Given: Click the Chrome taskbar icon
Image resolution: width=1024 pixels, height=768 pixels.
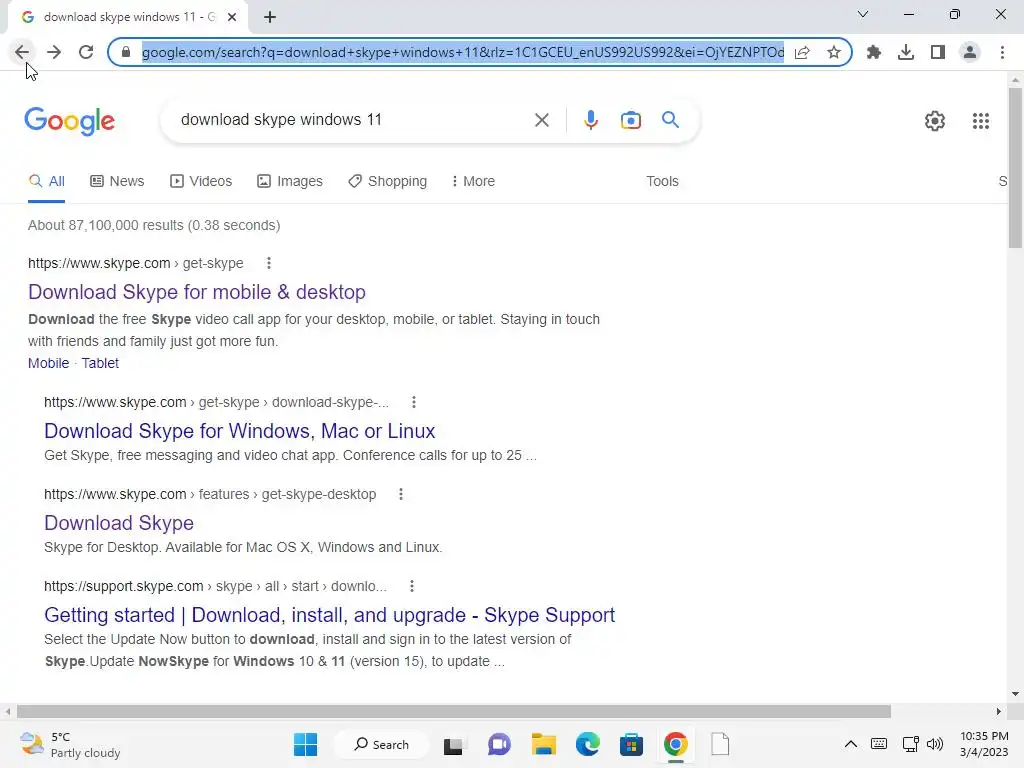Looking at the screenshot, I should 675,744.
